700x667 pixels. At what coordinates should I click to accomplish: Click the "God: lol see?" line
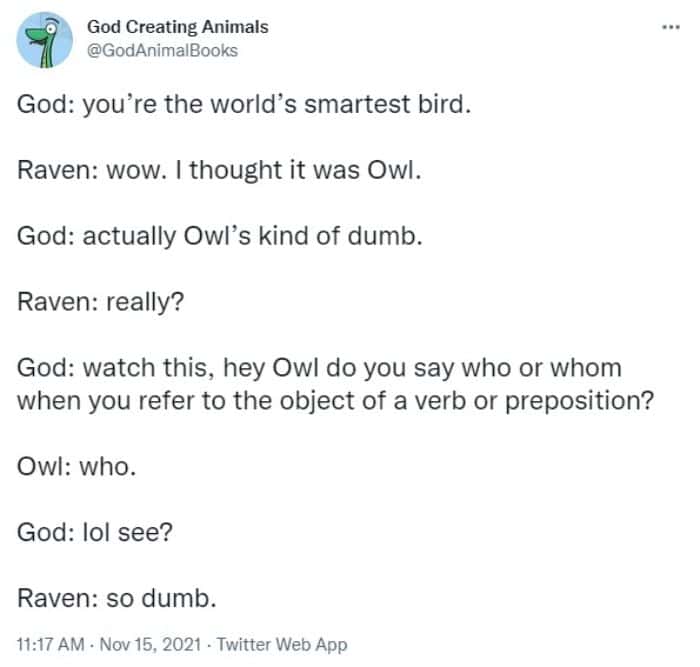click(96, 533)
